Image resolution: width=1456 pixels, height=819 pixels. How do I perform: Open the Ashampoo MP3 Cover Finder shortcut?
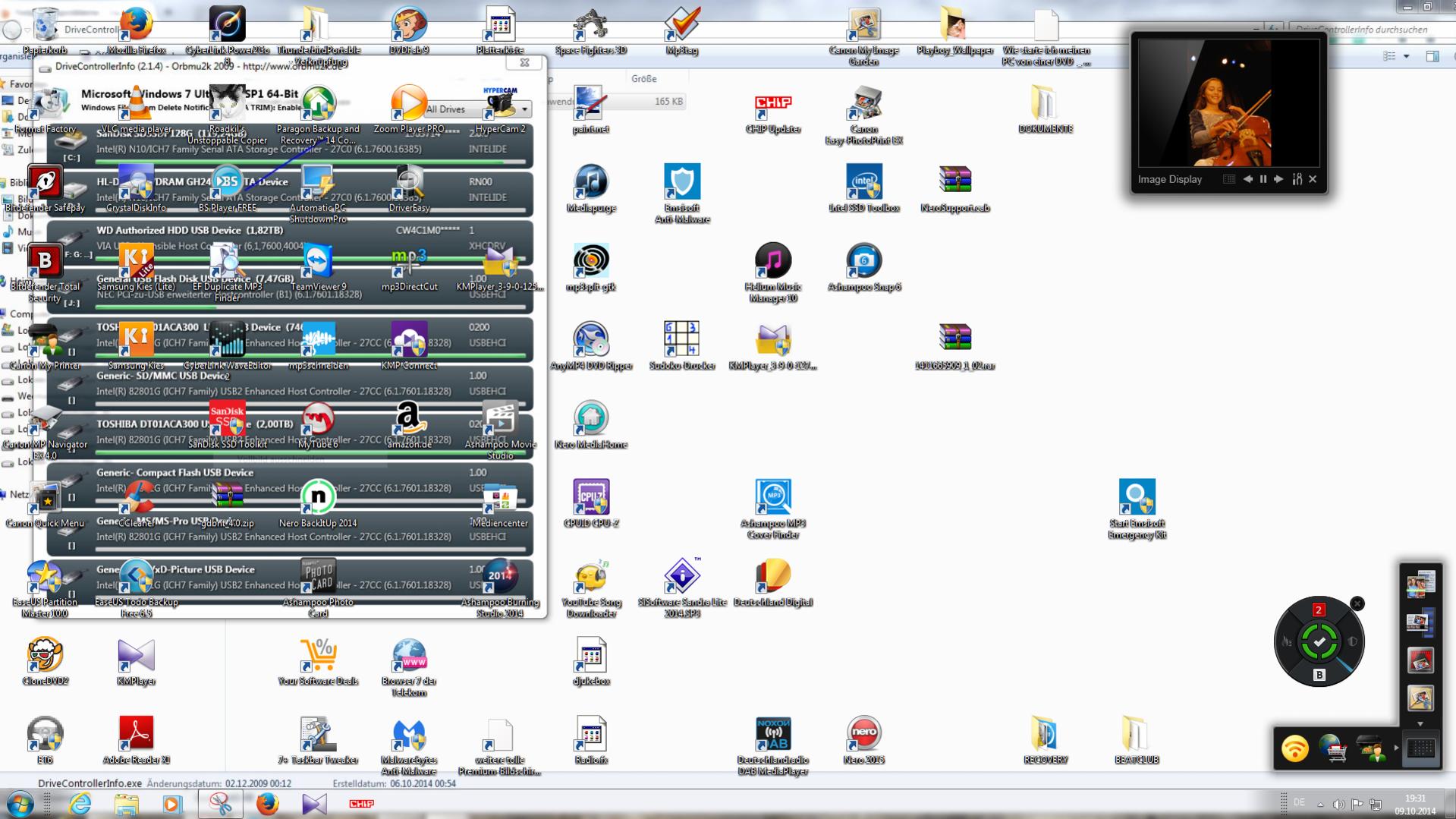(x=773, y=509)
